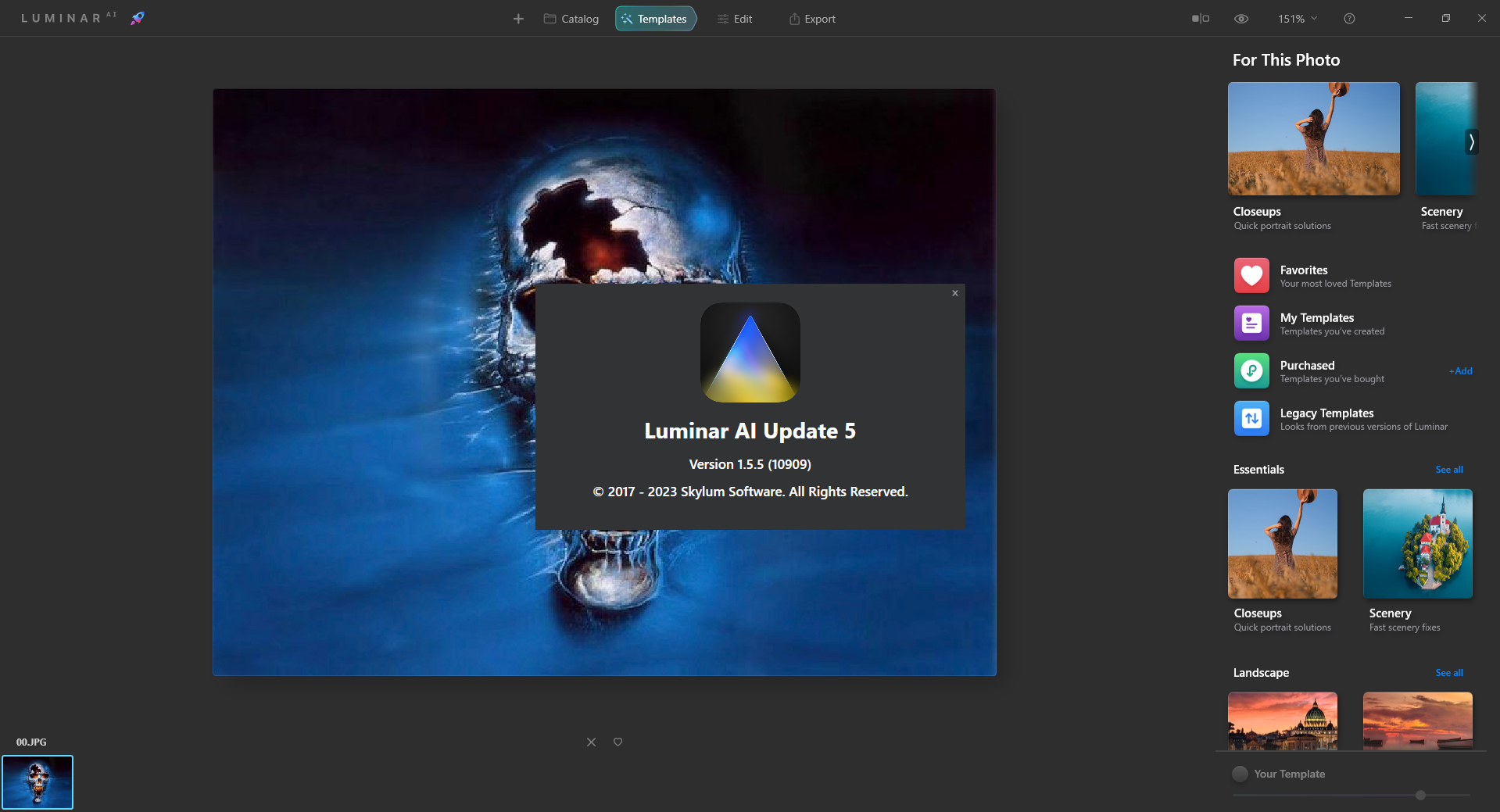Open the Edit tab
This screenshot has width=1500, height=812.
coord(735,19)
